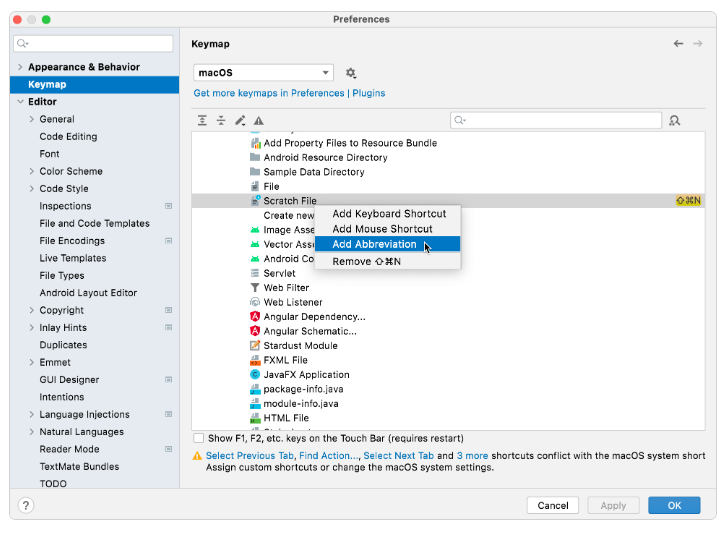This screenshot has height=533, width=724.
Task: Click the Android Resource Directory folder icon
Action: [x=255, y=157]
